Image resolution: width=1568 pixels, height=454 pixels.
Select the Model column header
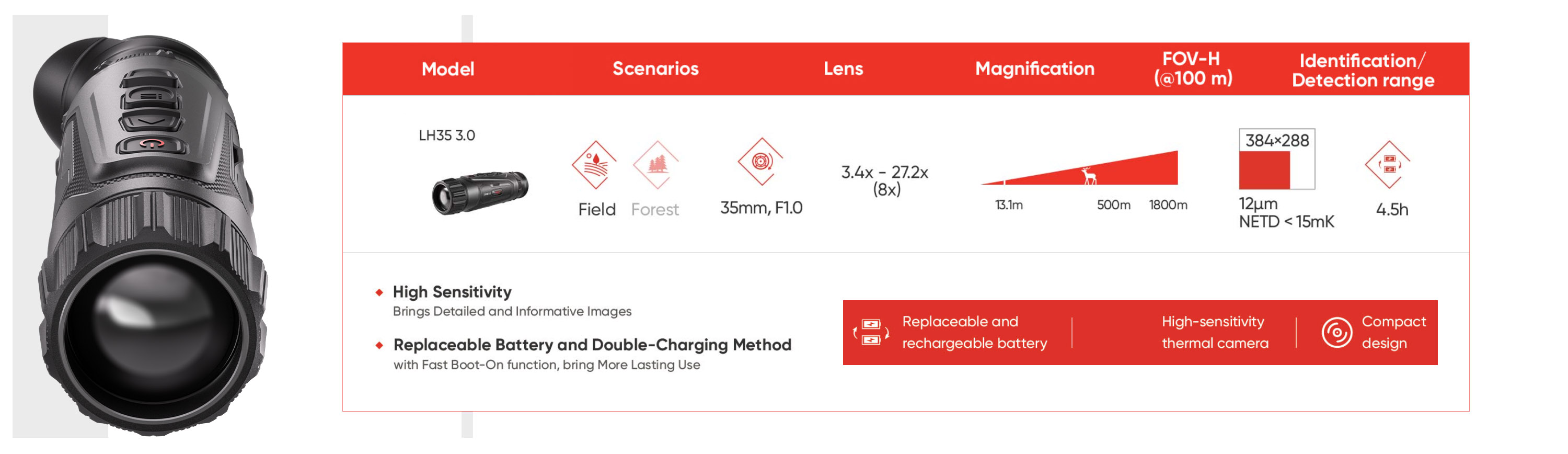click(447, 69)
